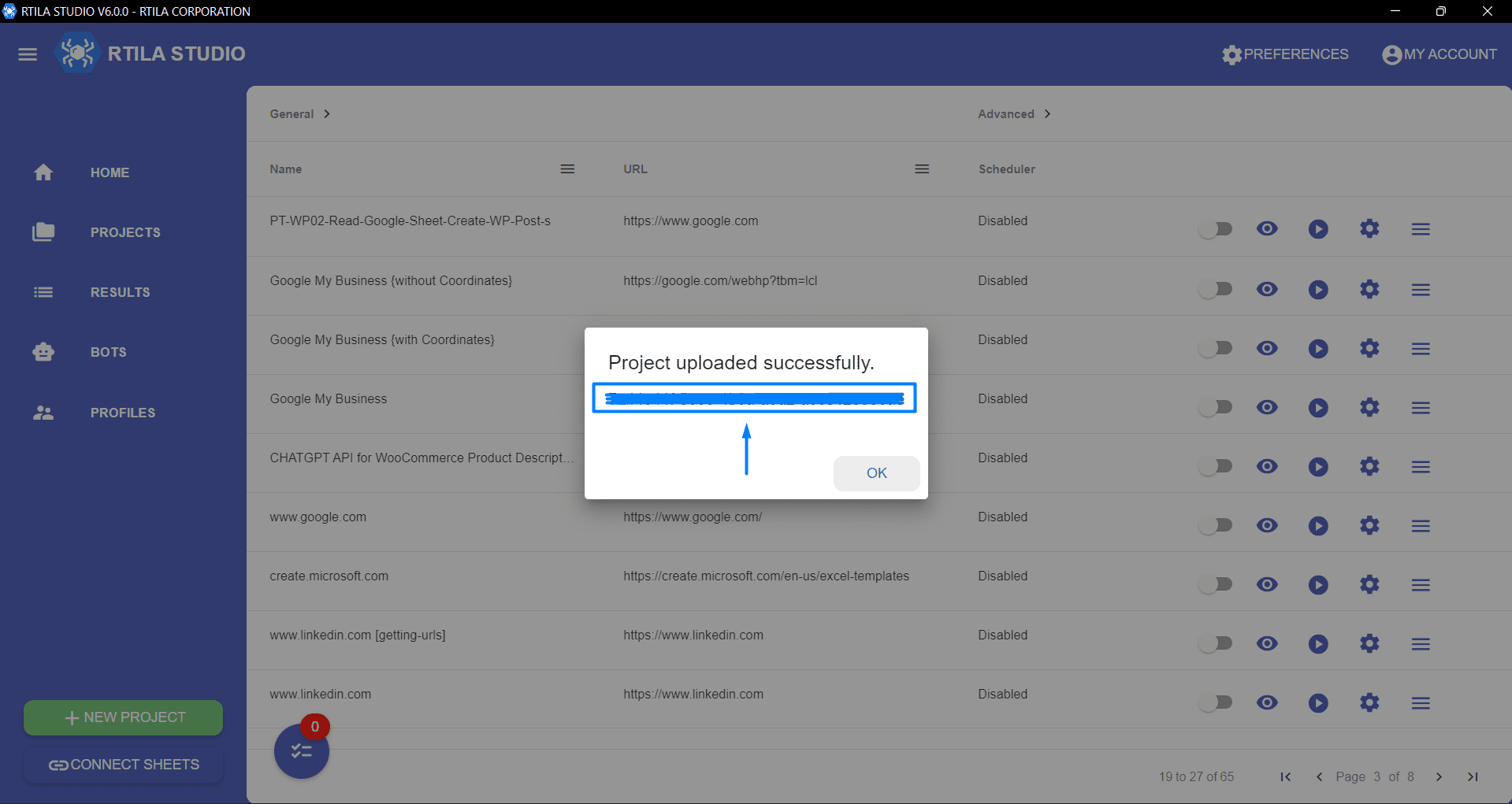Run the PT-WP02-Read-Google-Sheet project
Screen dimensions: 1512x804
[1318, 229]
